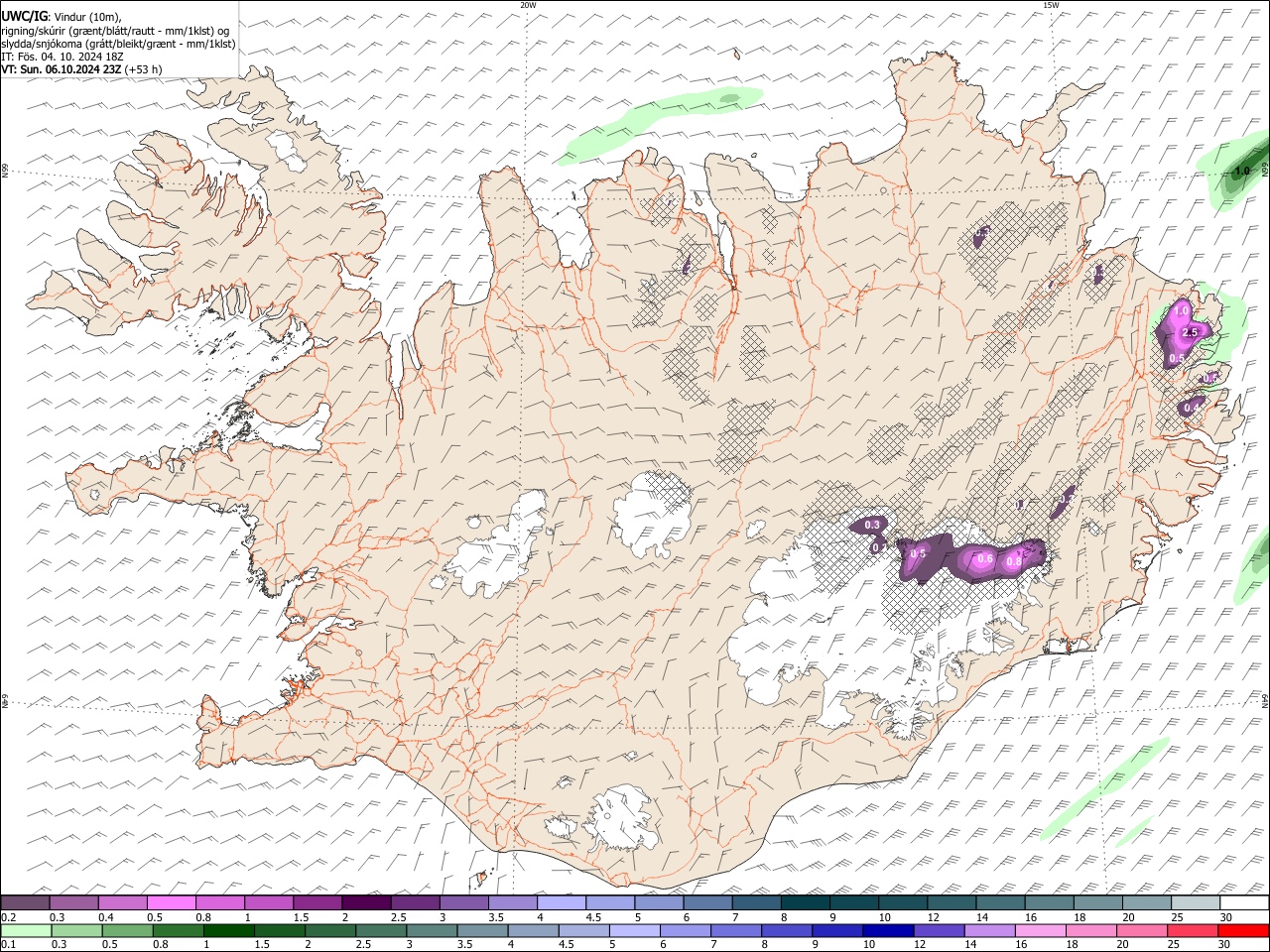Image resolution: width=1270 pixels, height=952 pixels.
Task: Click the lower legend violet swatch labeled 14
Action: coord(990,931)
